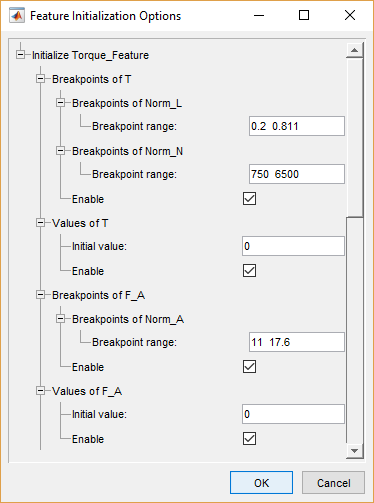The image size is (374, 503).
Task: Collapse the Values of F_A node
Action: click(x=40, y=391)
